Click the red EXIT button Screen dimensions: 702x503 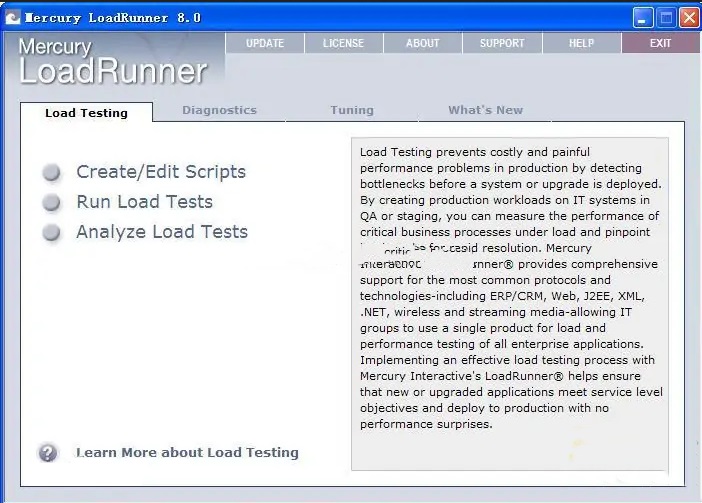pos(660,43)
